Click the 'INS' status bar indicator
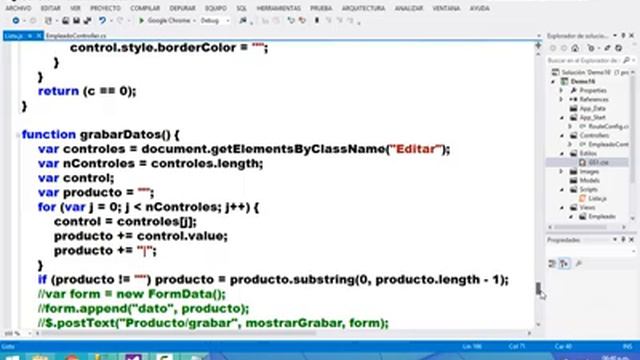Image resolution: width=640 pixels, height=360 pixels. coord(628,347)
